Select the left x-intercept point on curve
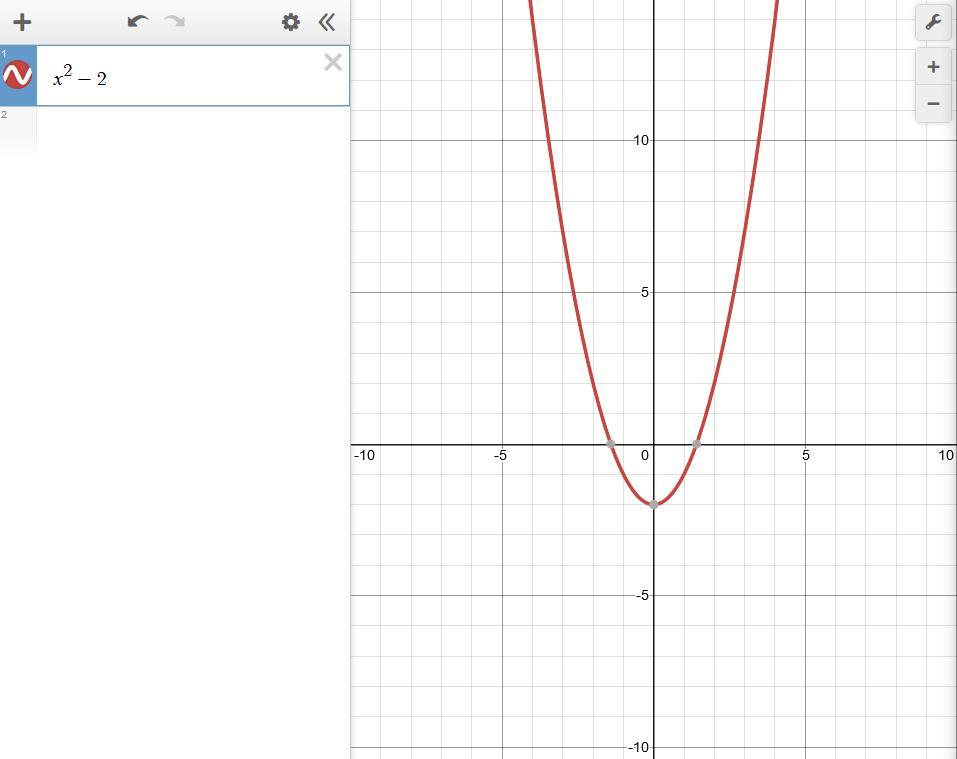This screenshot has width=957, height=759. click(610, 444)
